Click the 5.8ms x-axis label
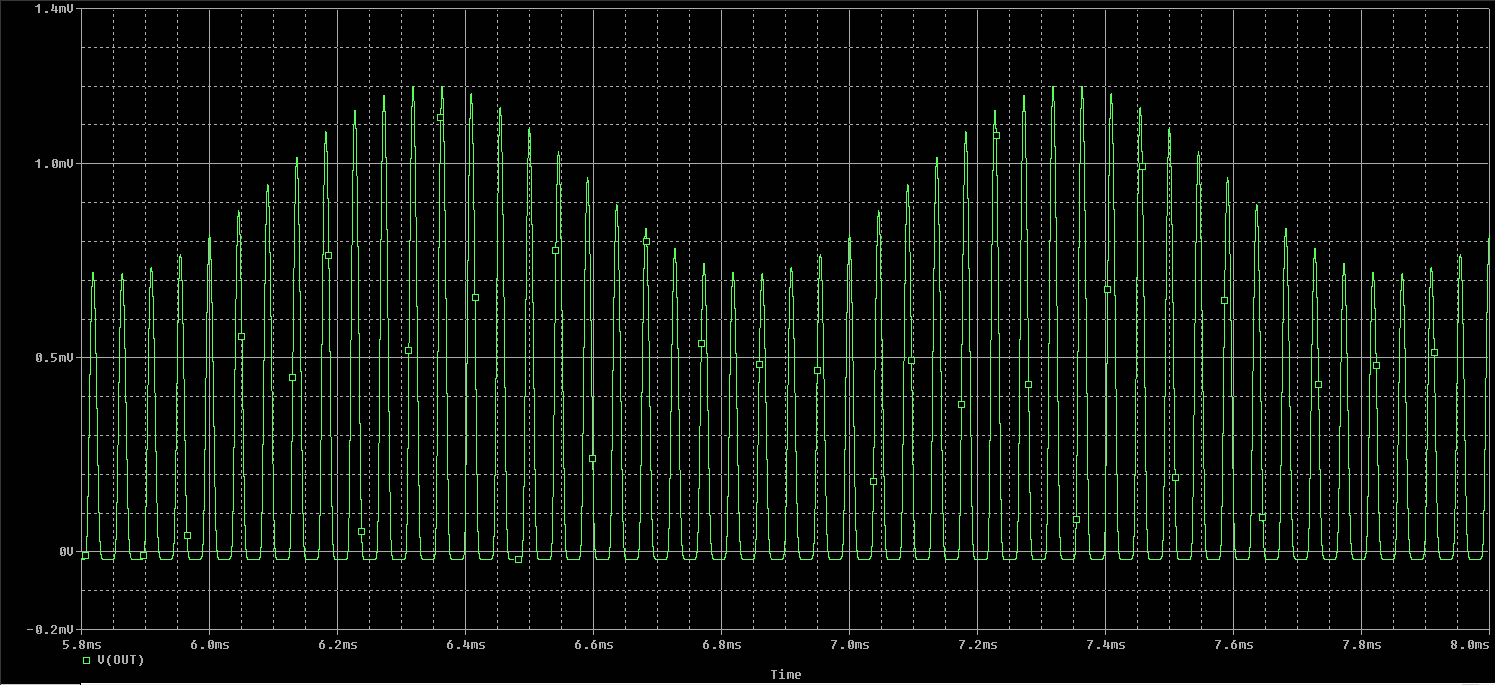 [84, 645]
